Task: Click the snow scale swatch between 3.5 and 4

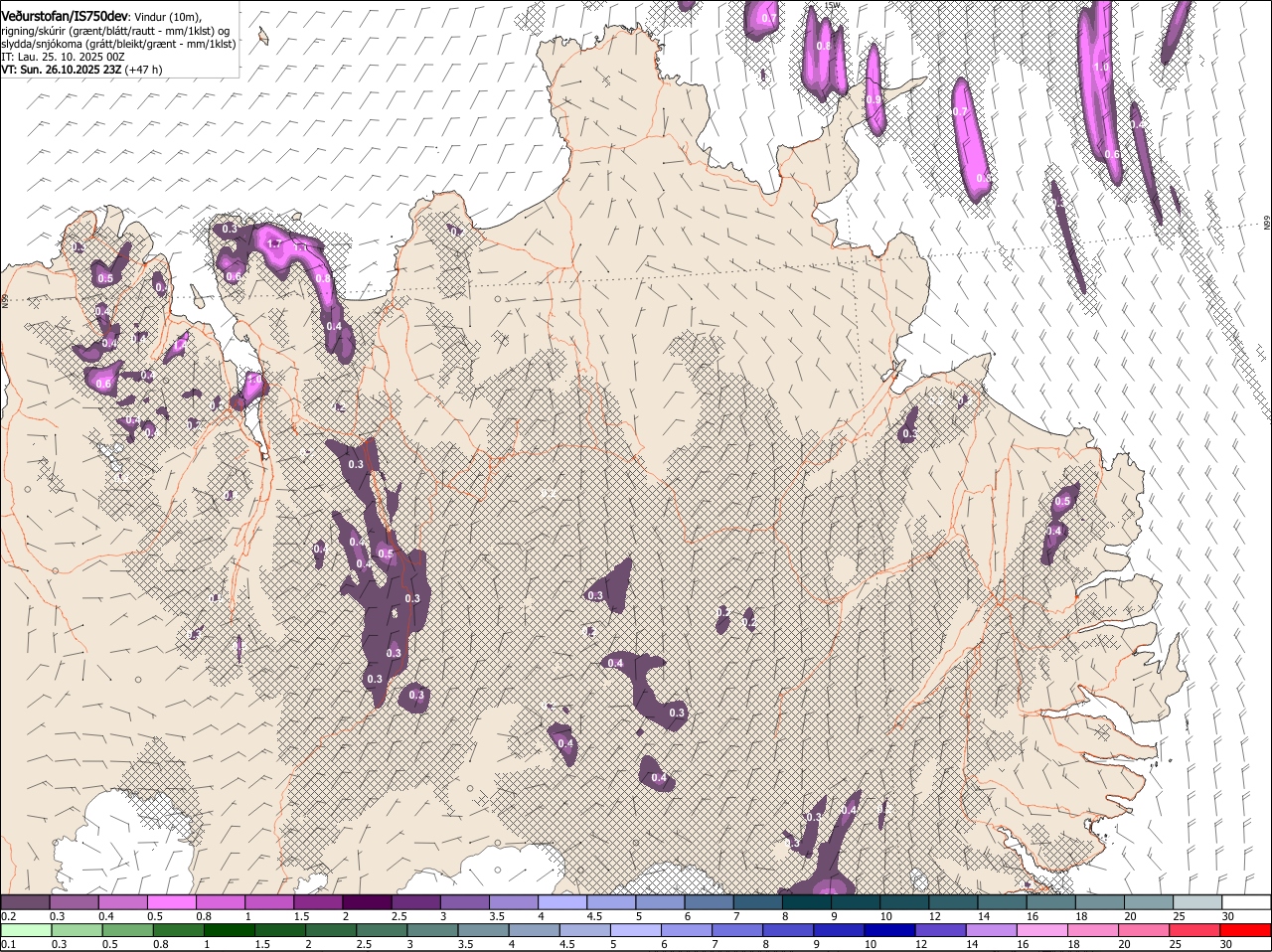Action: coord(513,901)
